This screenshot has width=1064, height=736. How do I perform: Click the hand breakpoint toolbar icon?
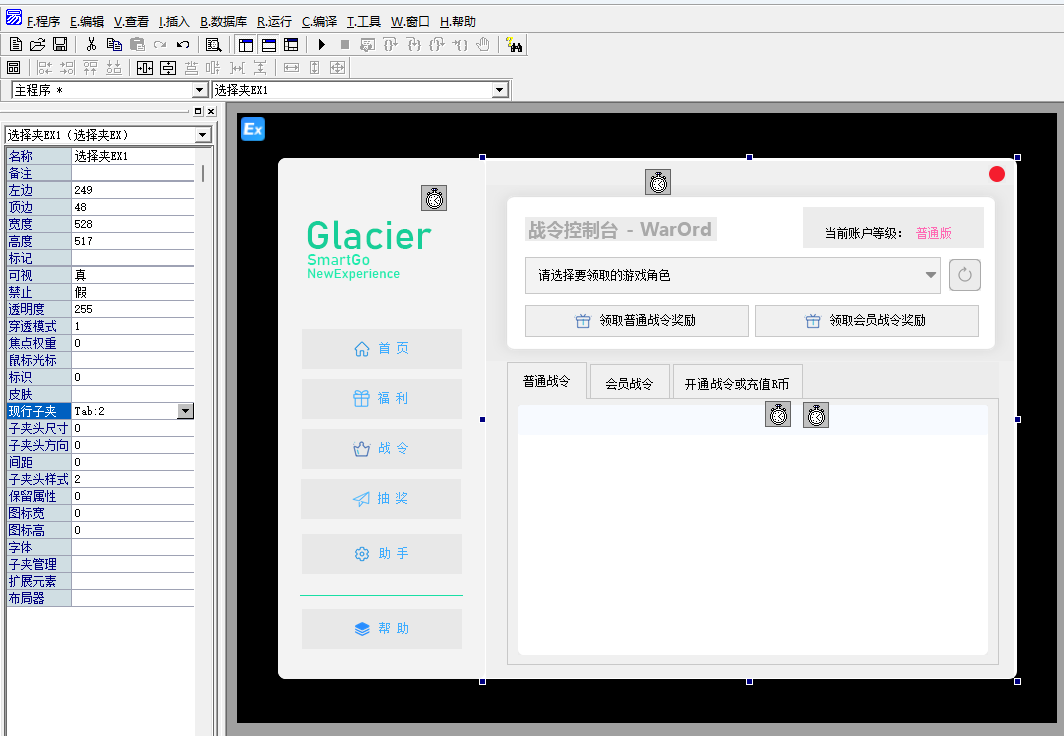[x=482, y=45]
